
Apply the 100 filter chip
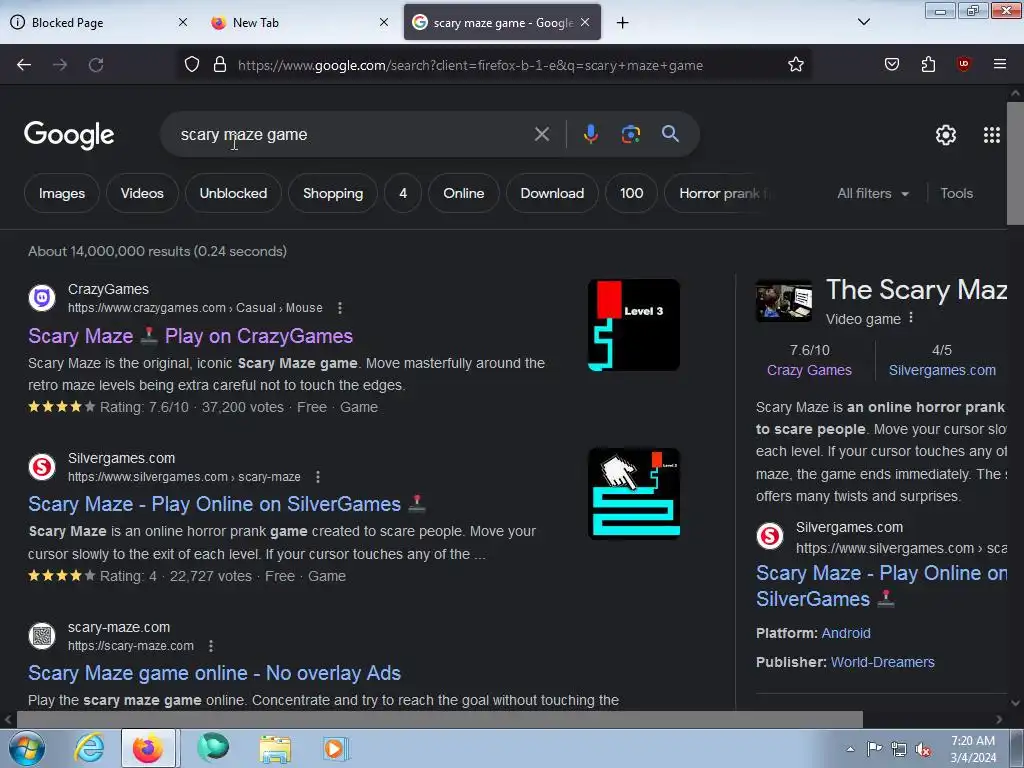pos(632,193)
